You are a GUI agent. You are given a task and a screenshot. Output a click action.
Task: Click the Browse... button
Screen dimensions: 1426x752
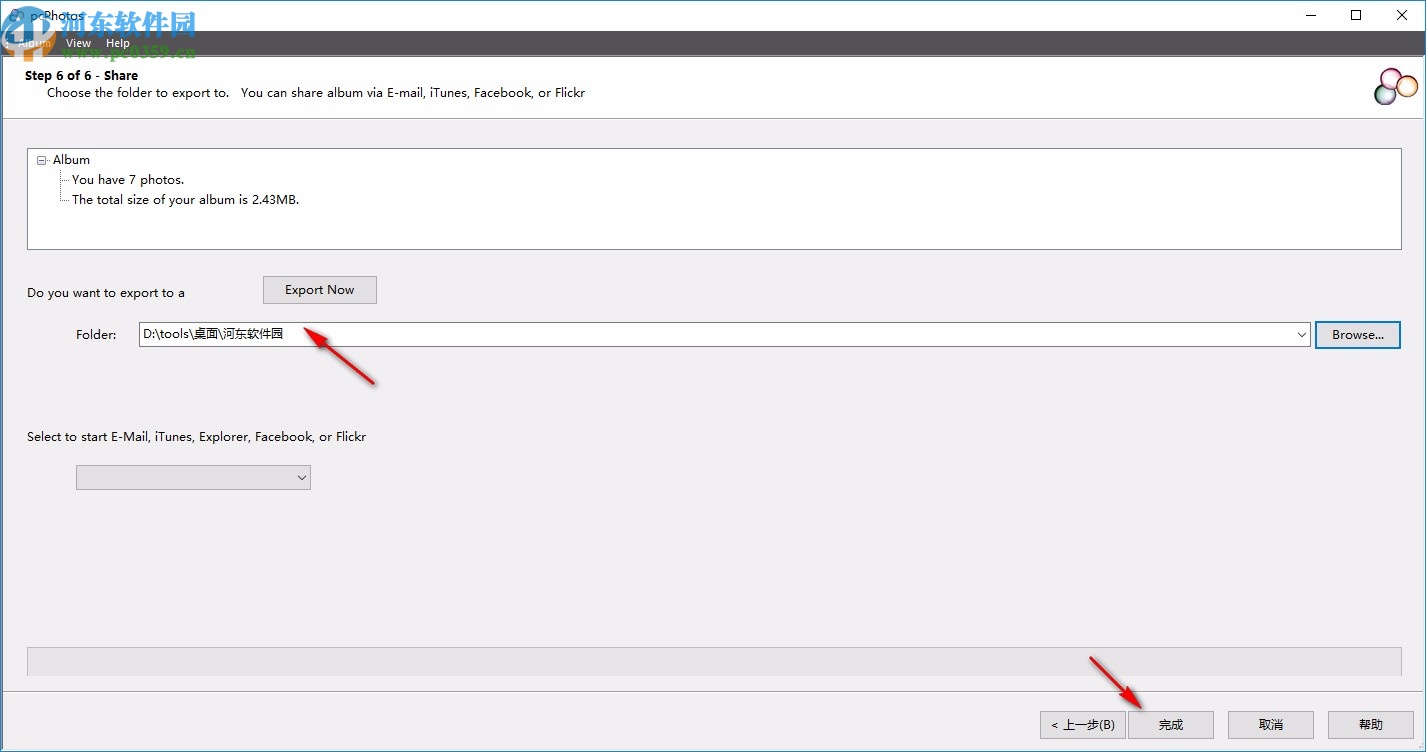point(1358,335)
